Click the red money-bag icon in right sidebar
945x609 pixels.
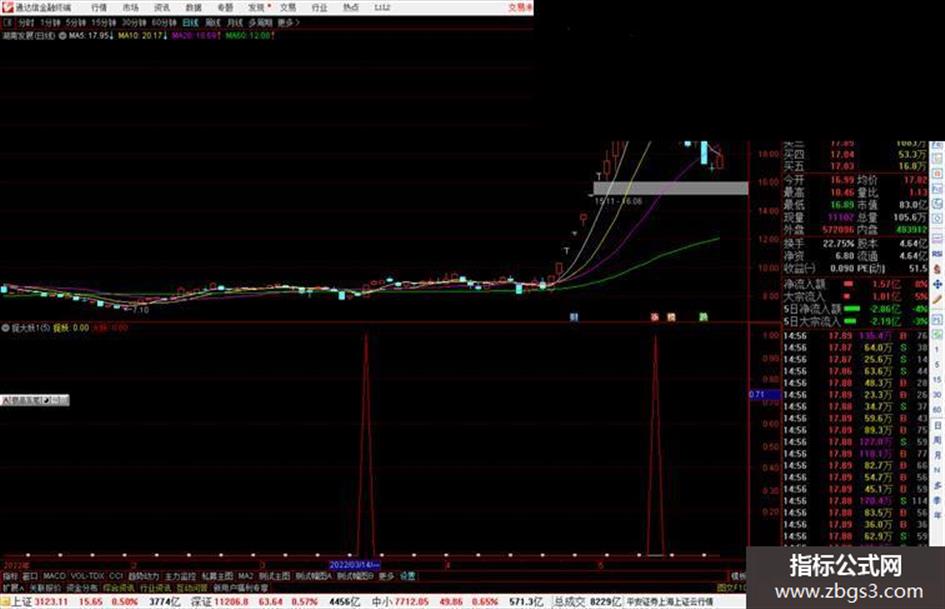pyautogui.click(x=937, y=269)
